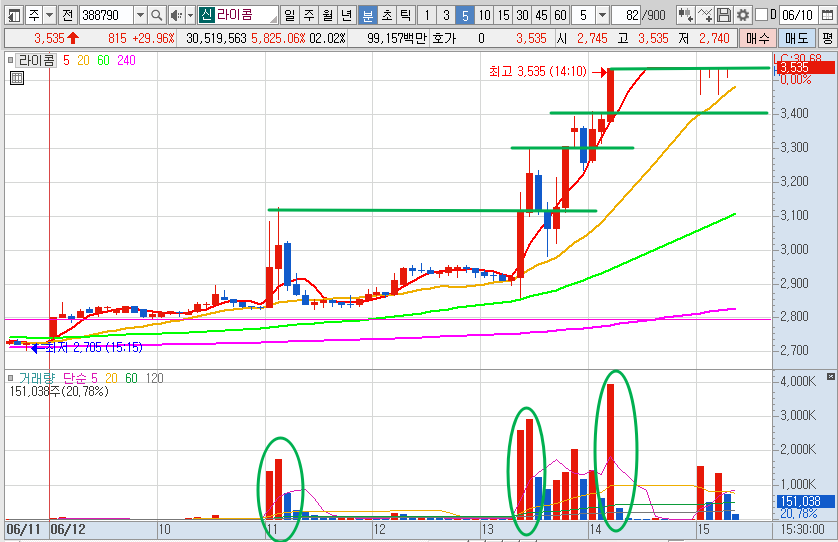
Task: Click the 단순 volume average label
Action: click(x=74, y=378)
